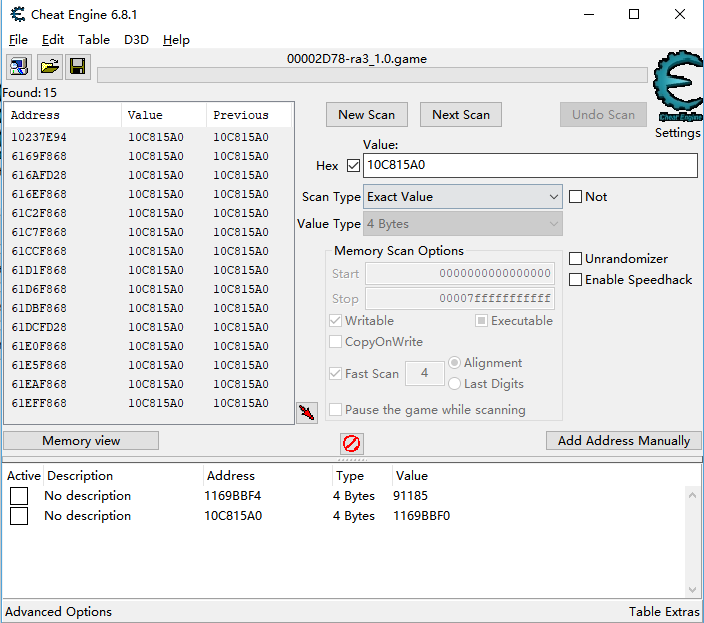Open the Table menu
The height and width of the screenshot is (623, 704).
[x=94, y=40]
